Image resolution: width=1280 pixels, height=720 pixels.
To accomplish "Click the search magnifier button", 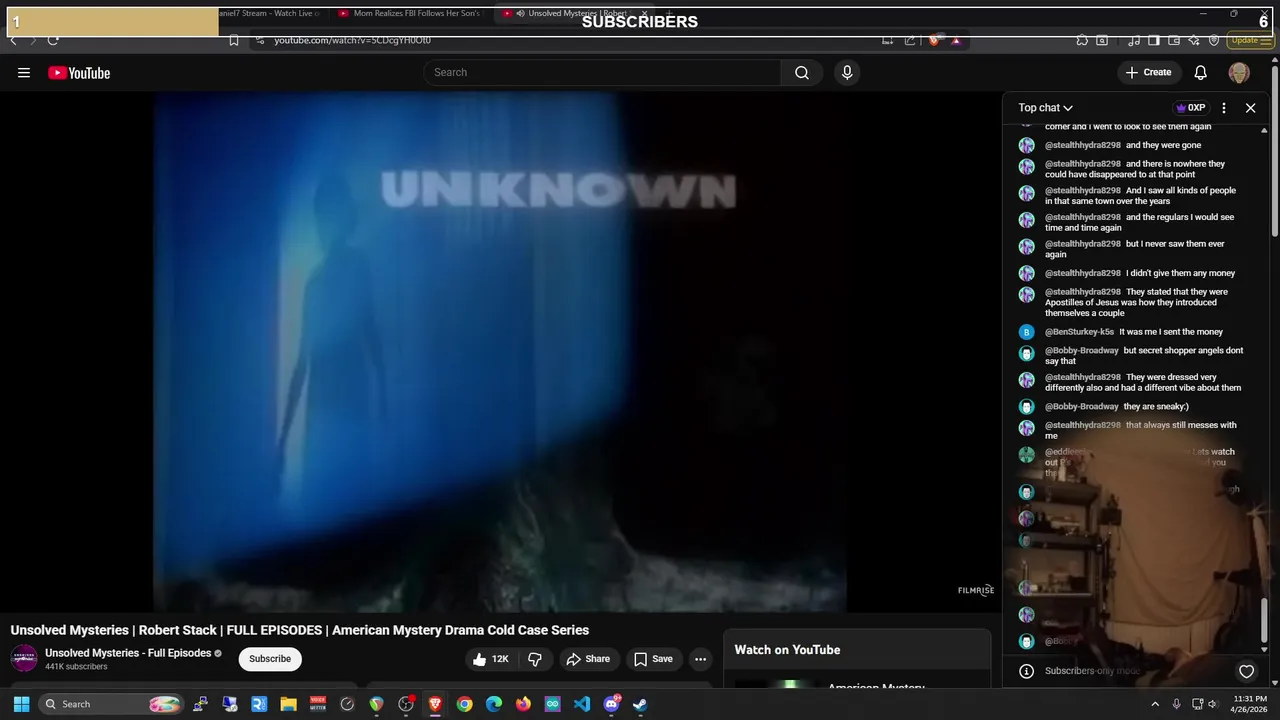I will tap(802, 73).
